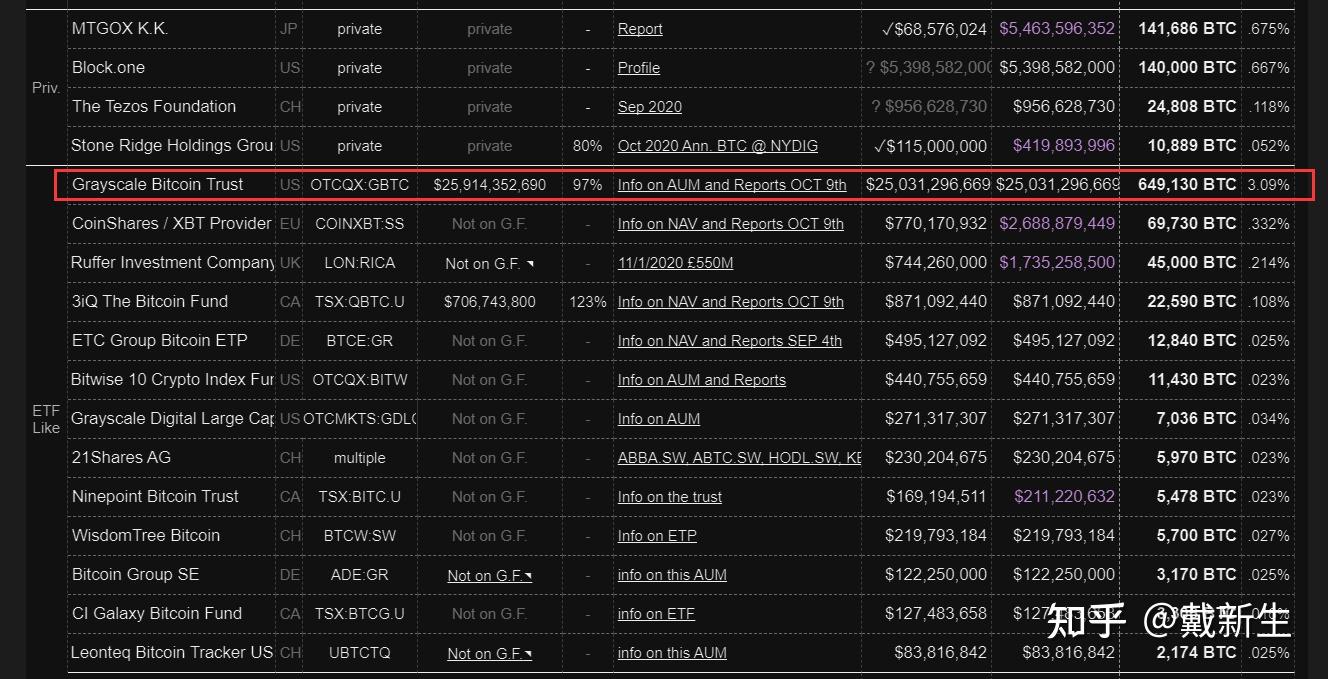1328x679 pixels.
Task: Open the Oct 2020 Ann. BTC @ NYDIG link
Action: click(x=717, y=146)
